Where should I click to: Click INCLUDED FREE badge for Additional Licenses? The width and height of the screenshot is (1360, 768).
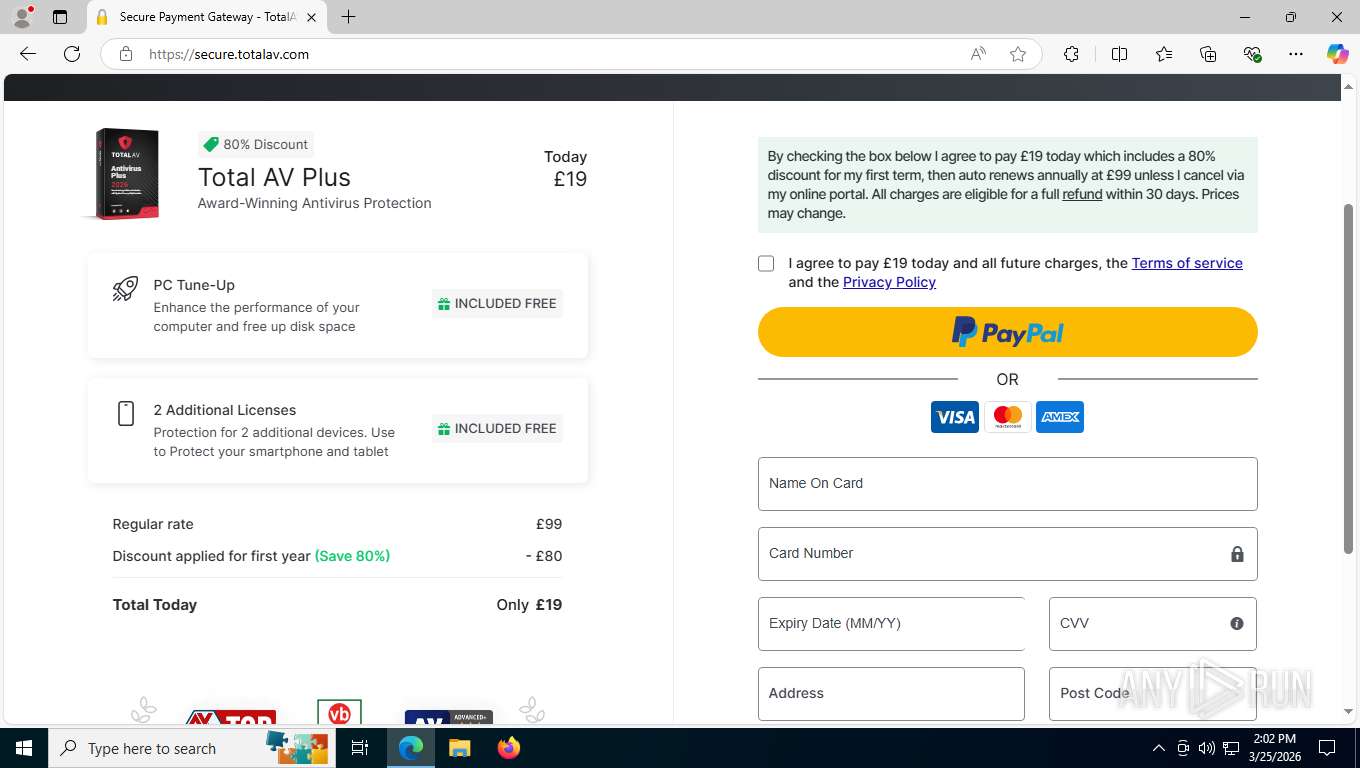497,429
